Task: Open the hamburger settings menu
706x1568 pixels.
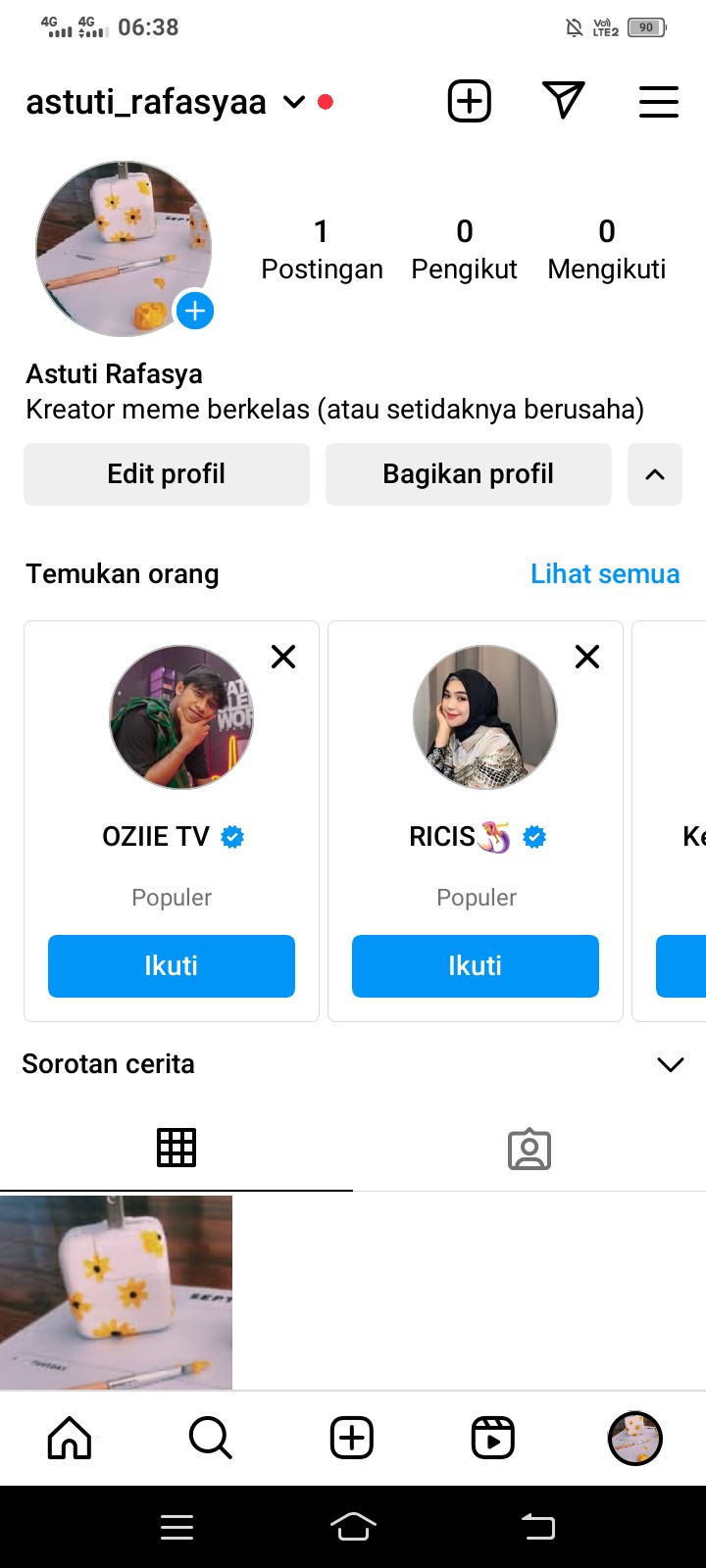Action: coord(658,102)
